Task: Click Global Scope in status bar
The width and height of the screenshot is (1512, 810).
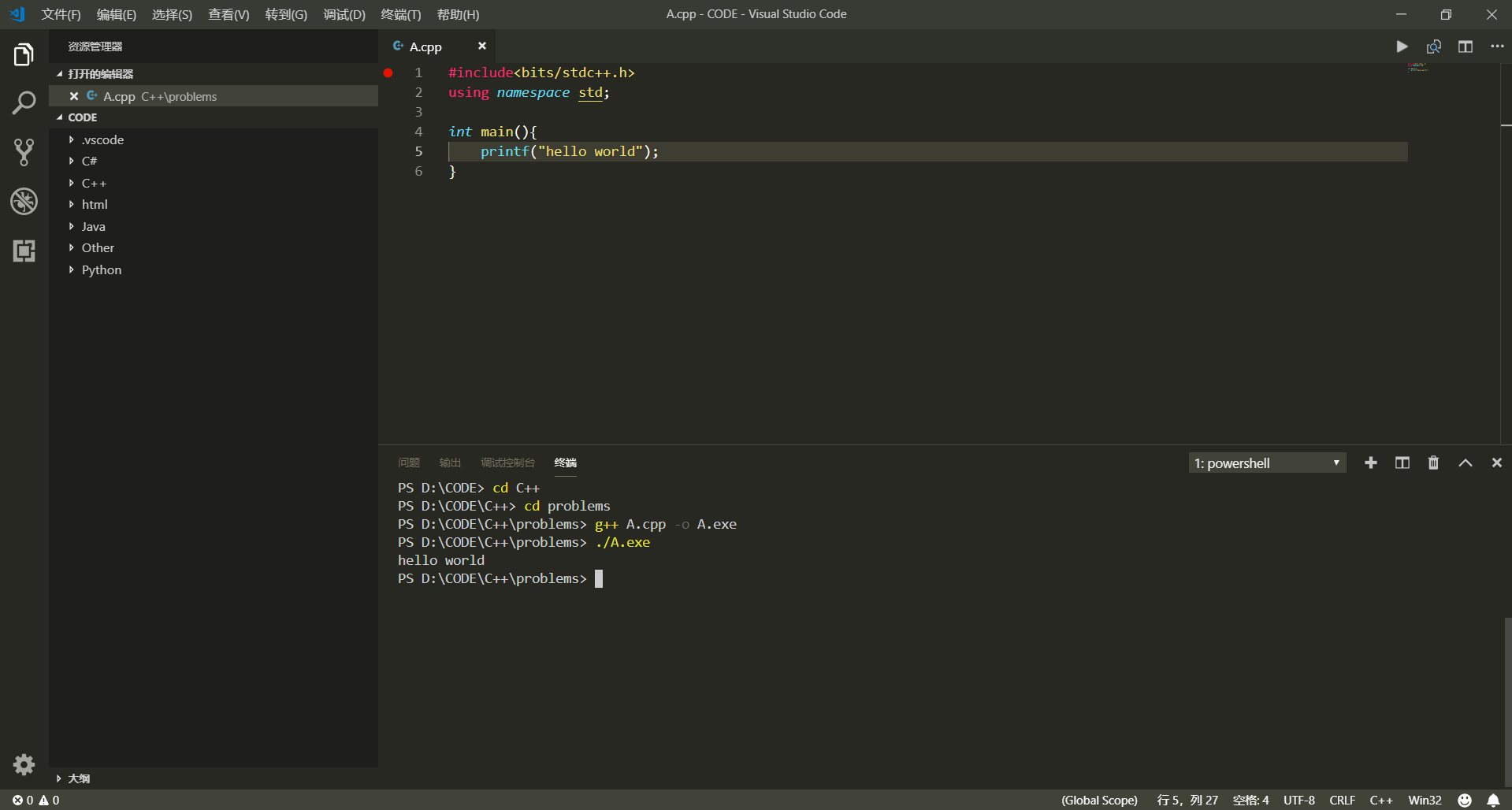Action: coord(1099,800)
